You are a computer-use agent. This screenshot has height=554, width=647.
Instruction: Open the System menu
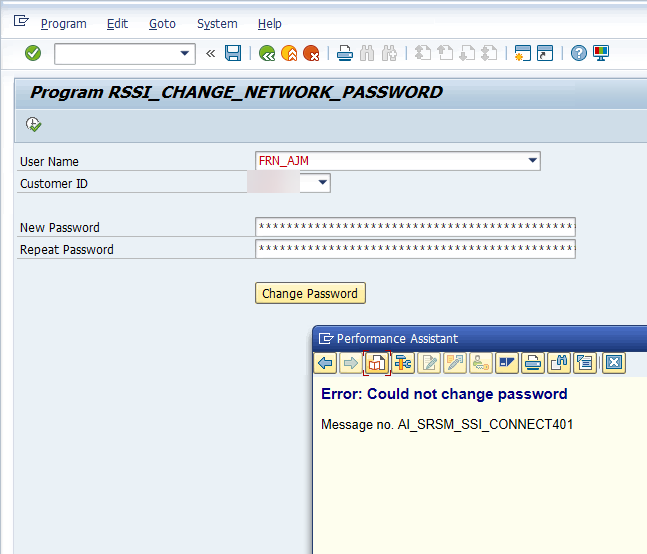click(217, 24)
